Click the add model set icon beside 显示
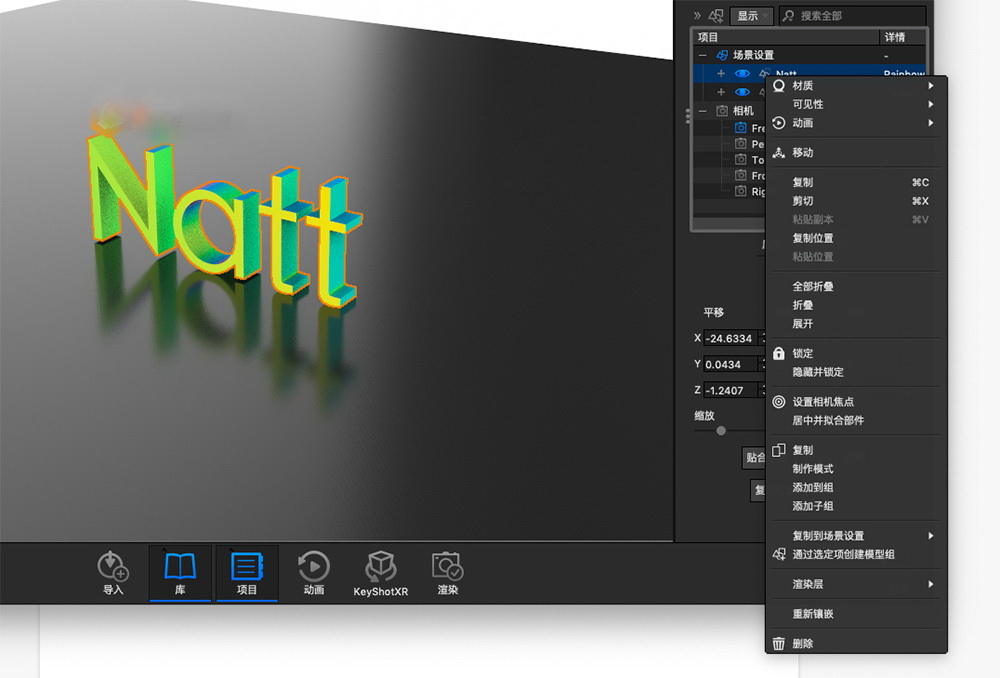 [716, 16]
